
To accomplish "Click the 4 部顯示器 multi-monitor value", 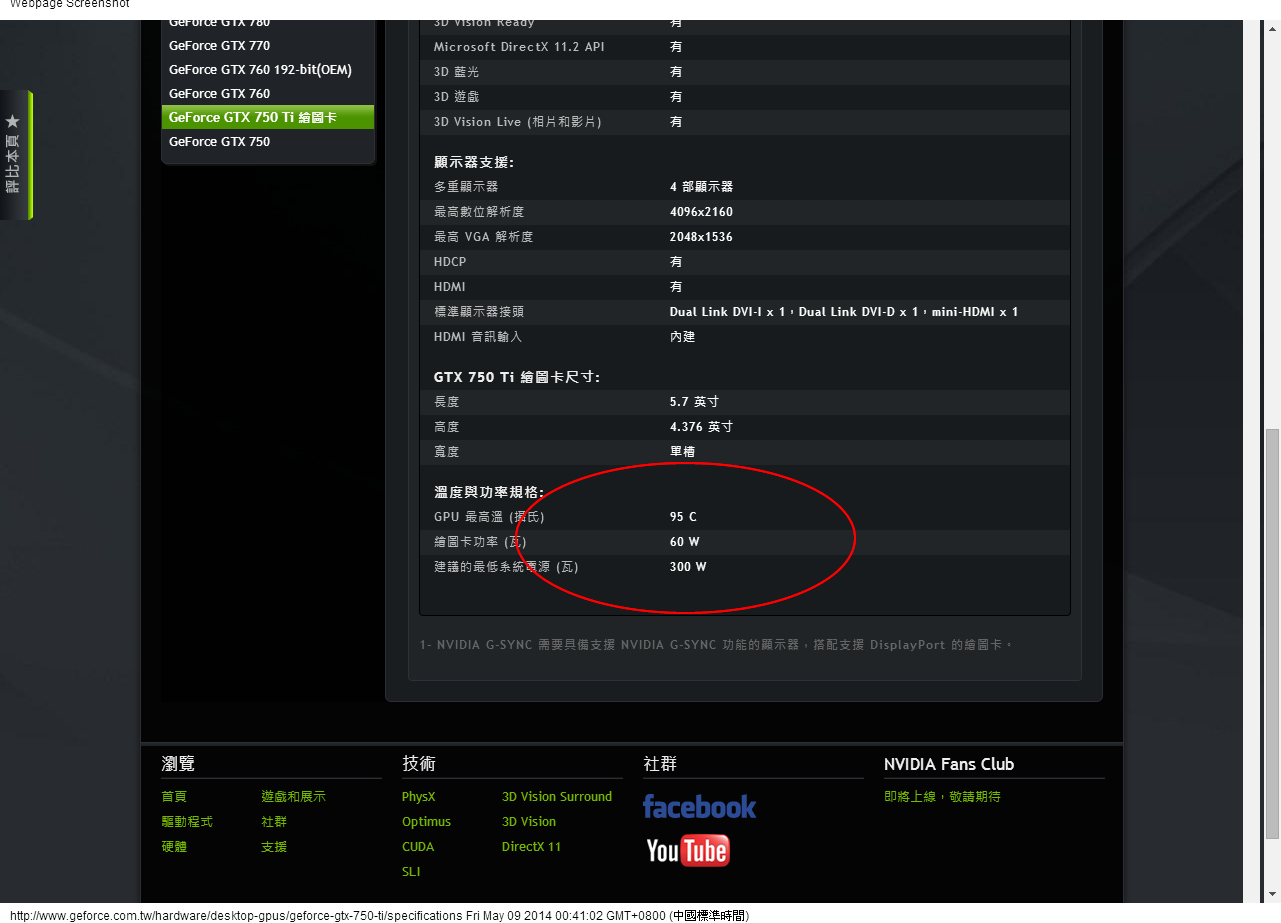I will click(x=701, y=187).
